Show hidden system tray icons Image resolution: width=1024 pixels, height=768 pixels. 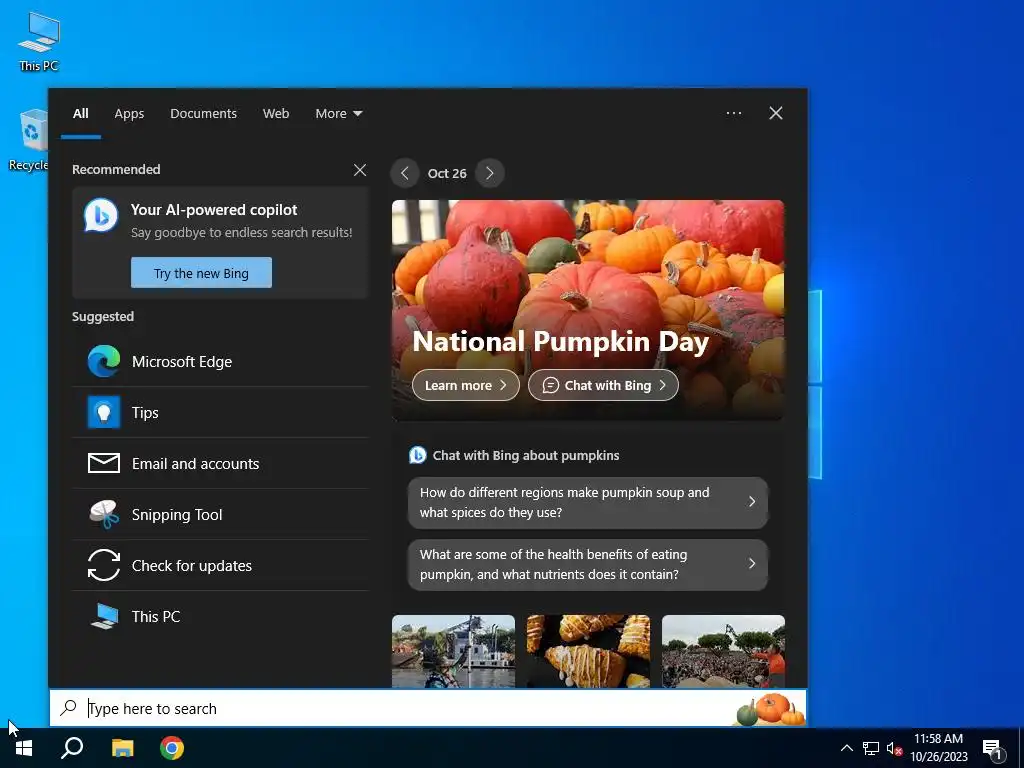846,748
